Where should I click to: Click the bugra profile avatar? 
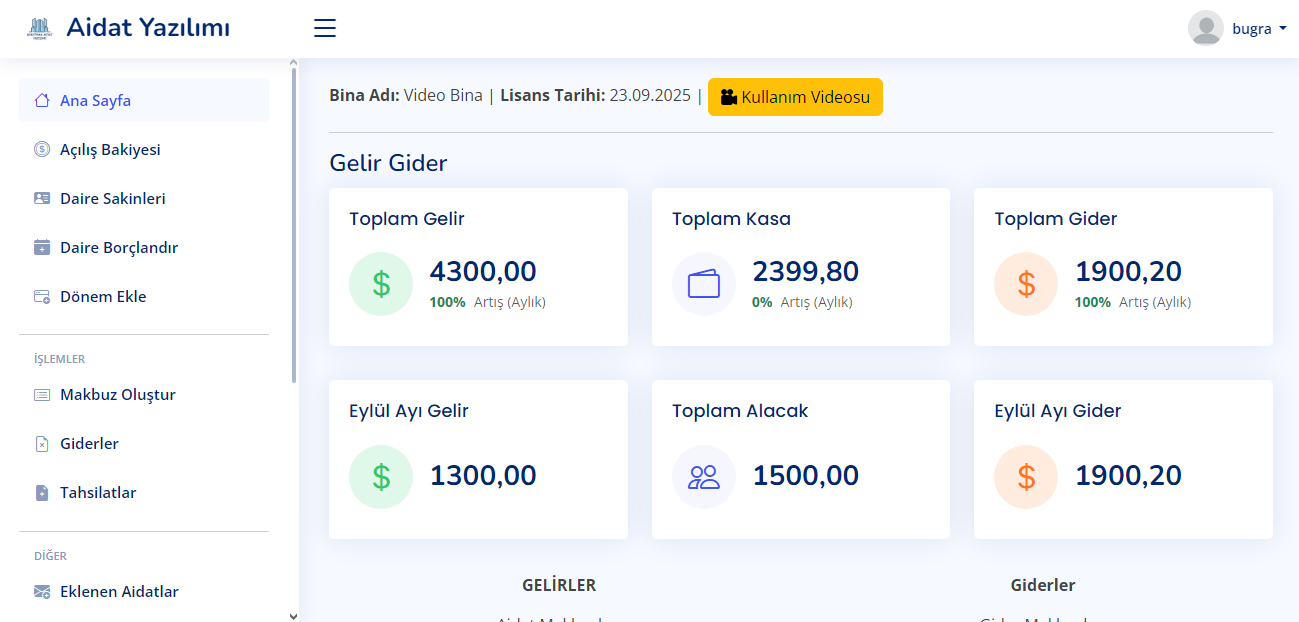pyautogui.click(x=1205, y=28)
